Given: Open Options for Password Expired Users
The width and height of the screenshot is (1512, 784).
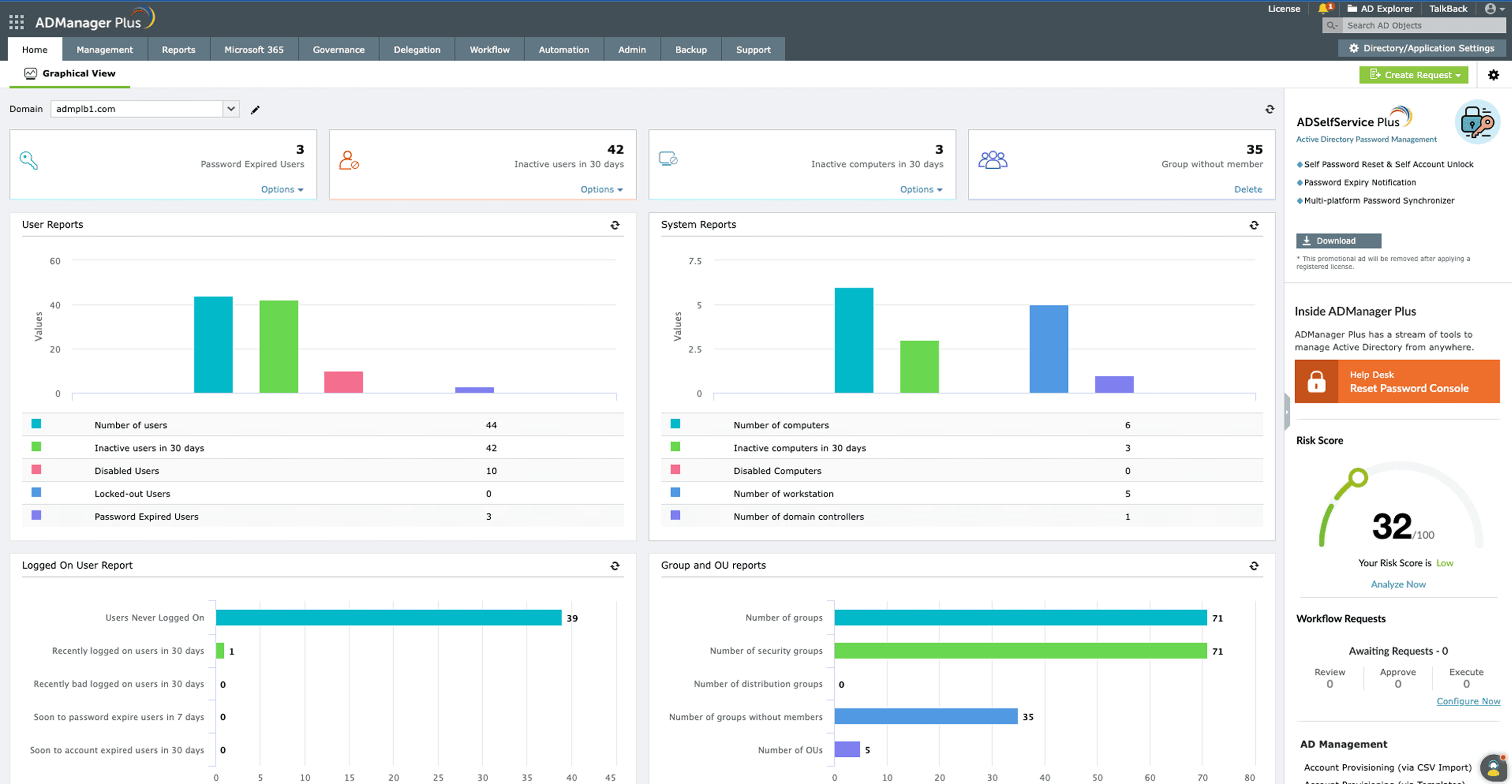Looking at the screenshot, I should pyautogui.click(x=282, y=189).
